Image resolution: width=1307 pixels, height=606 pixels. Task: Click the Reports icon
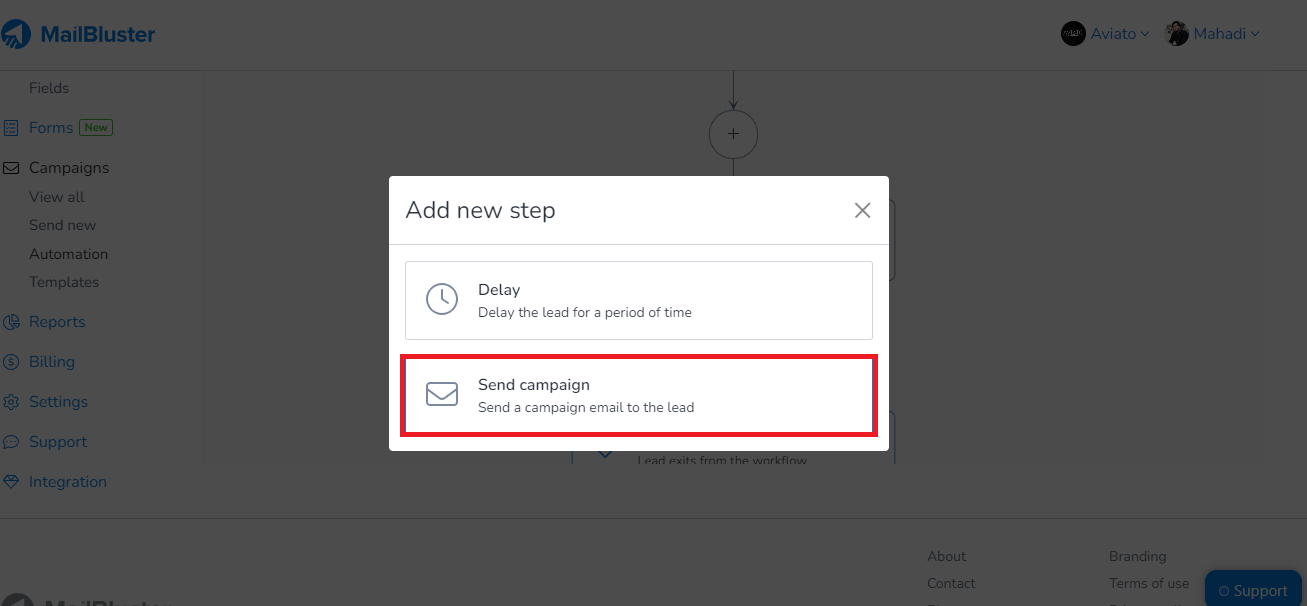(x=14, y=321)
